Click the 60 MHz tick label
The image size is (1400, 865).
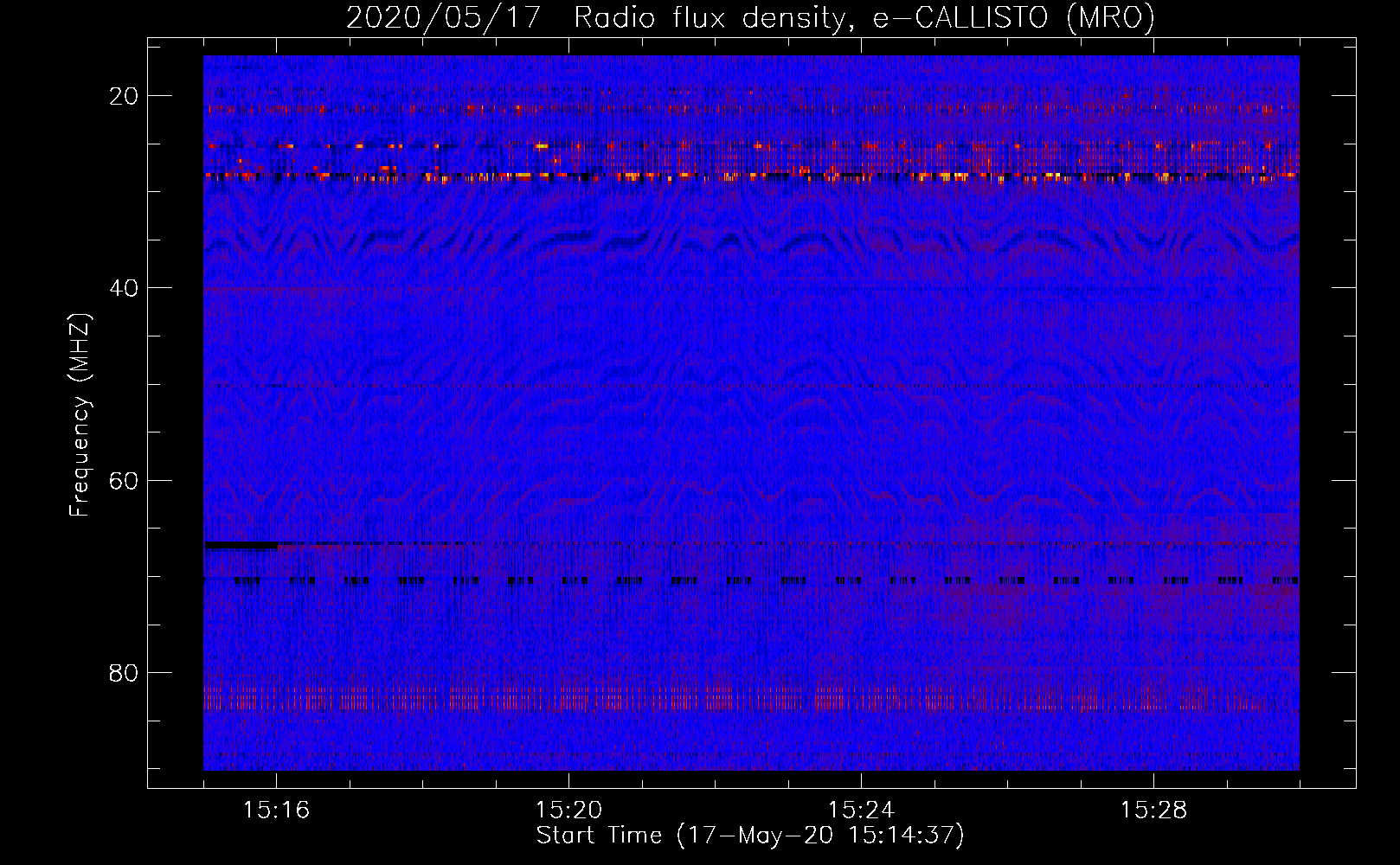[124, 481]
